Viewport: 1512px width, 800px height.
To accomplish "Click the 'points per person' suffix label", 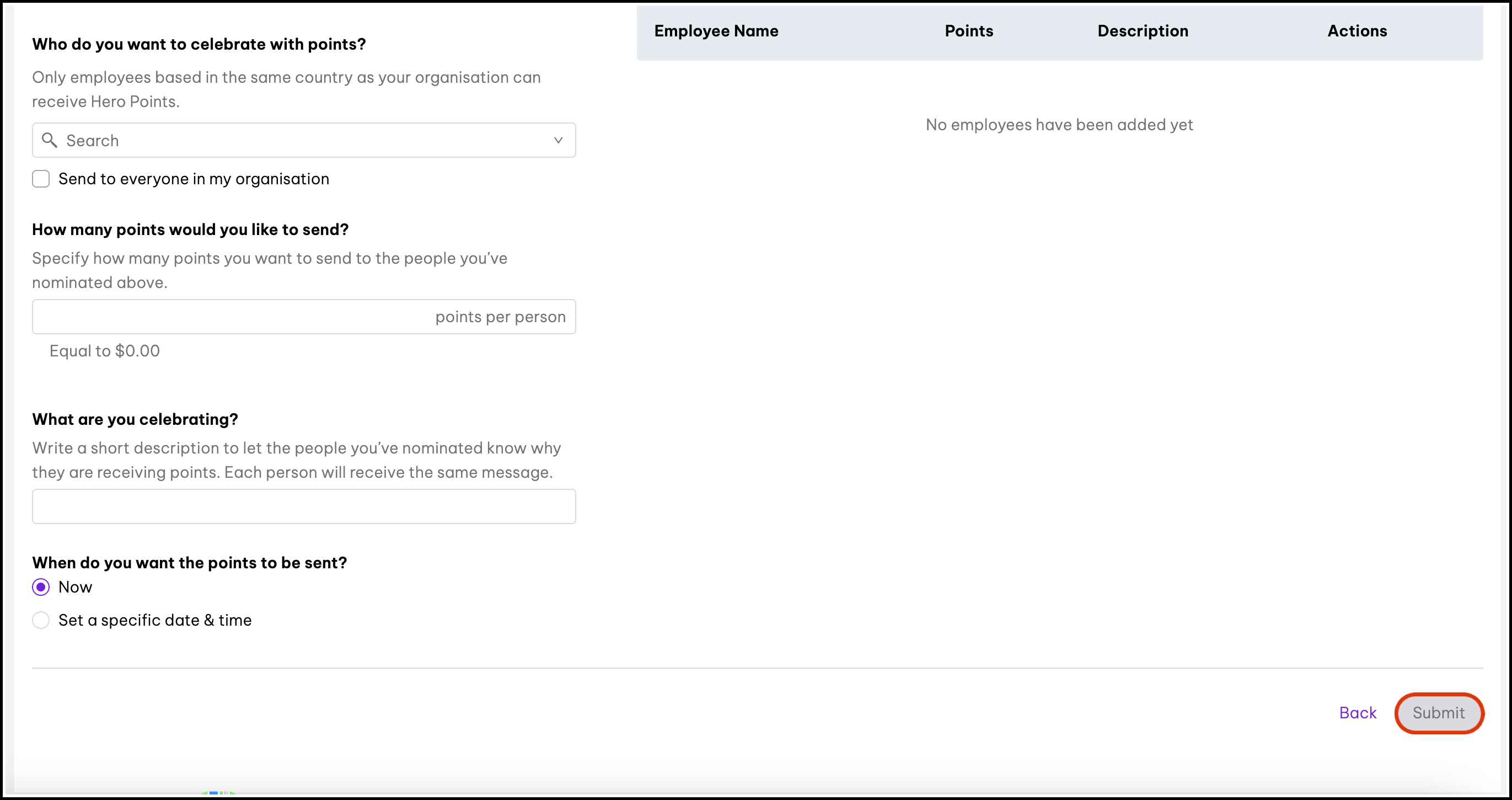I will (500, 317).
